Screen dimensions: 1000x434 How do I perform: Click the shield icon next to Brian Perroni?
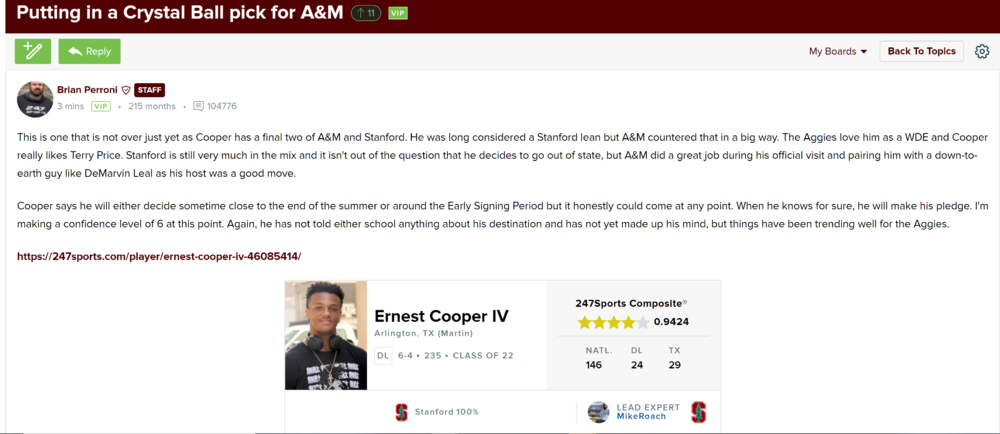(126, 90)
